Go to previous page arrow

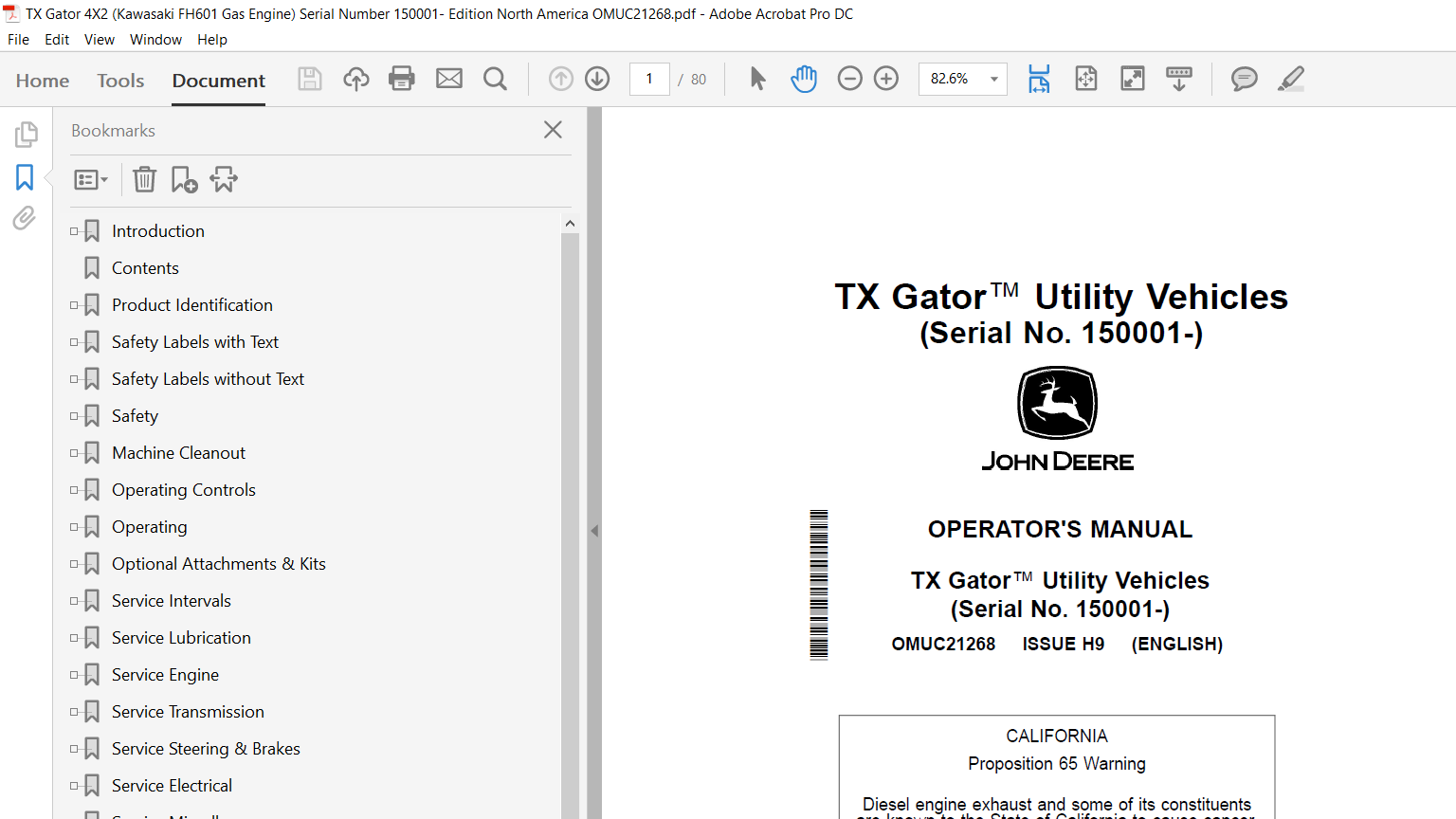561,79
